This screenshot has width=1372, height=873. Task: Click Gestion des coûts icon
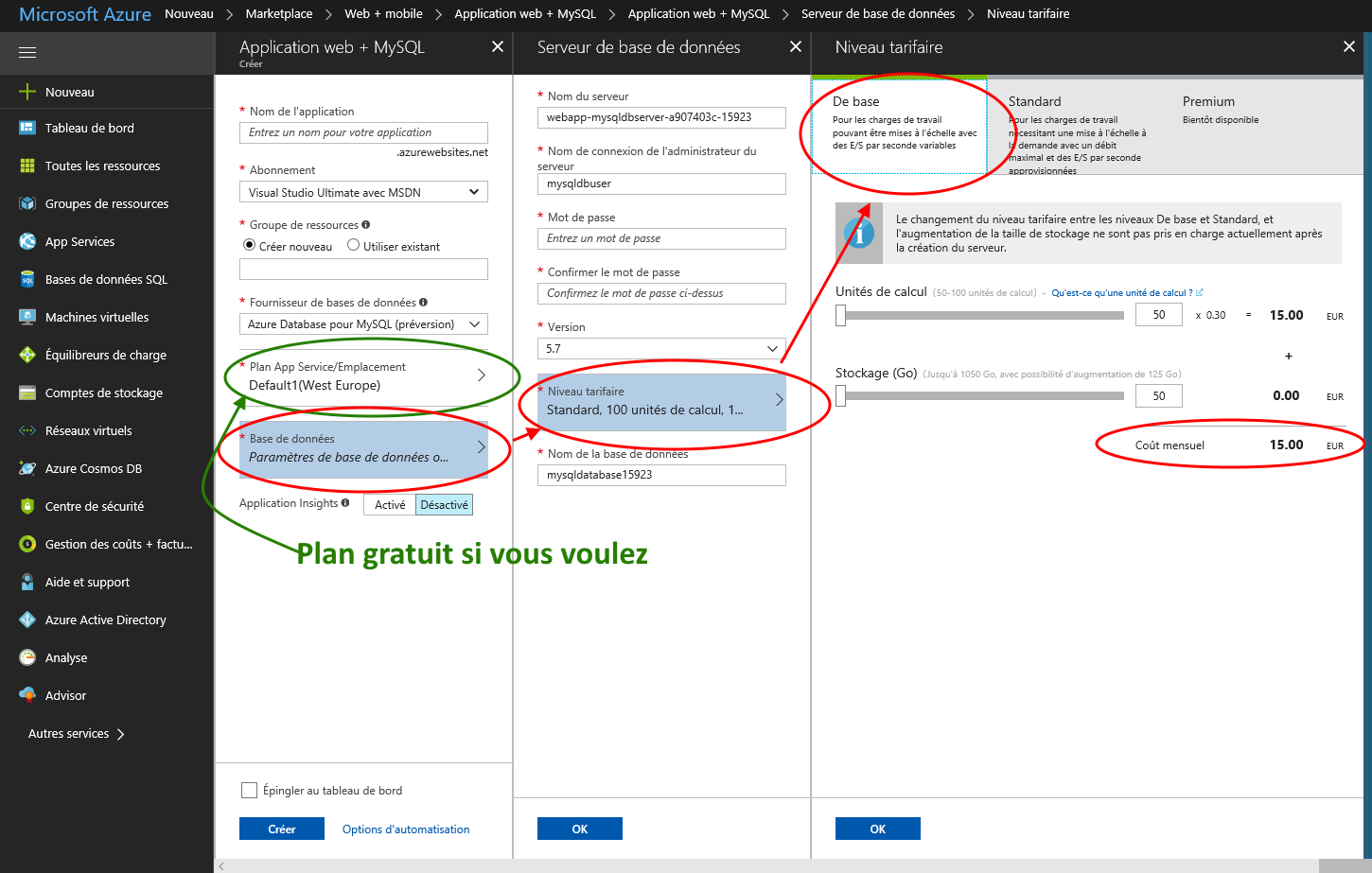coord(27,544)
